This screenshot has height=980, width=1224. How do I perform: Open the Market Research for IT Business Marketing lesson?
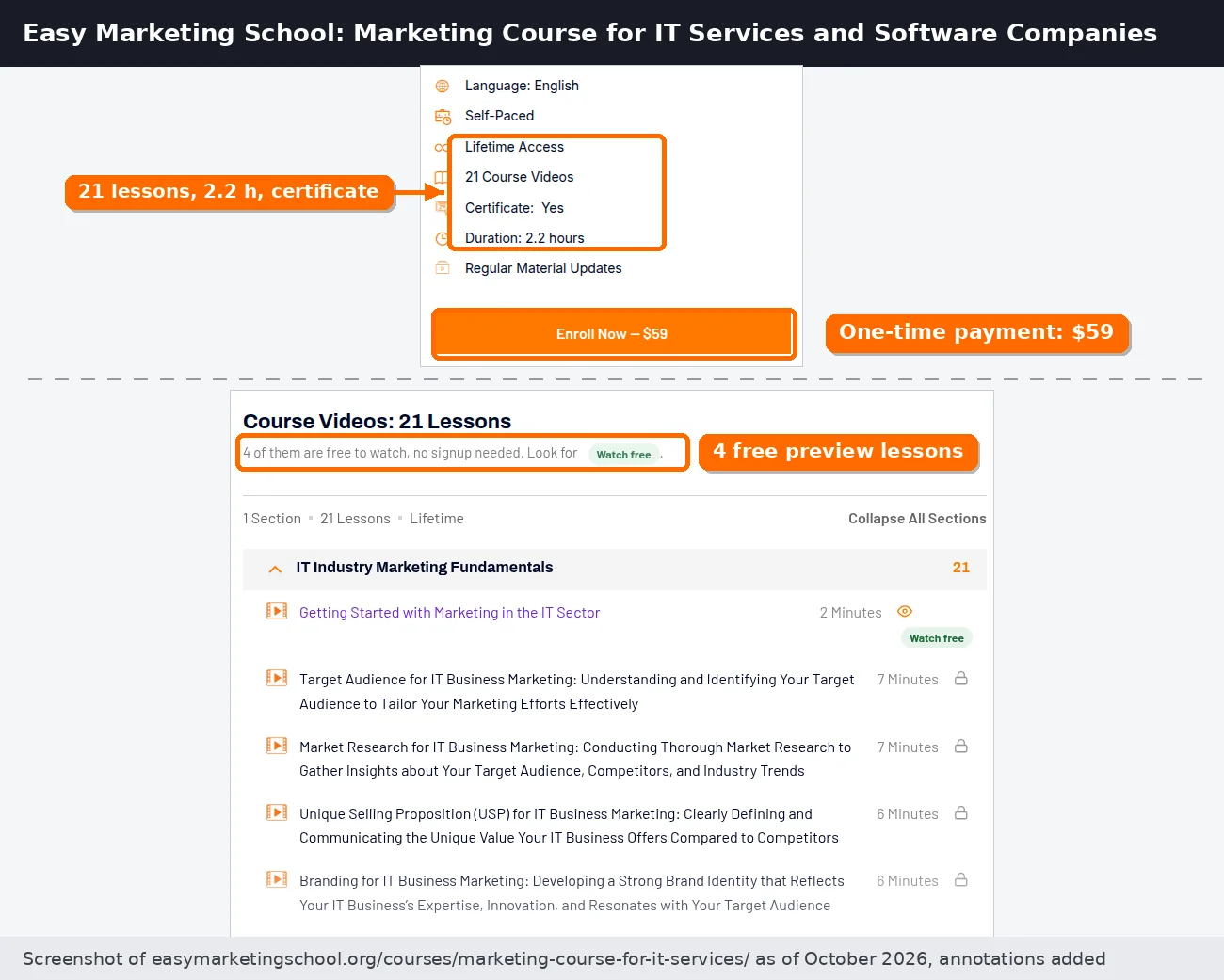tap(575, 759)
